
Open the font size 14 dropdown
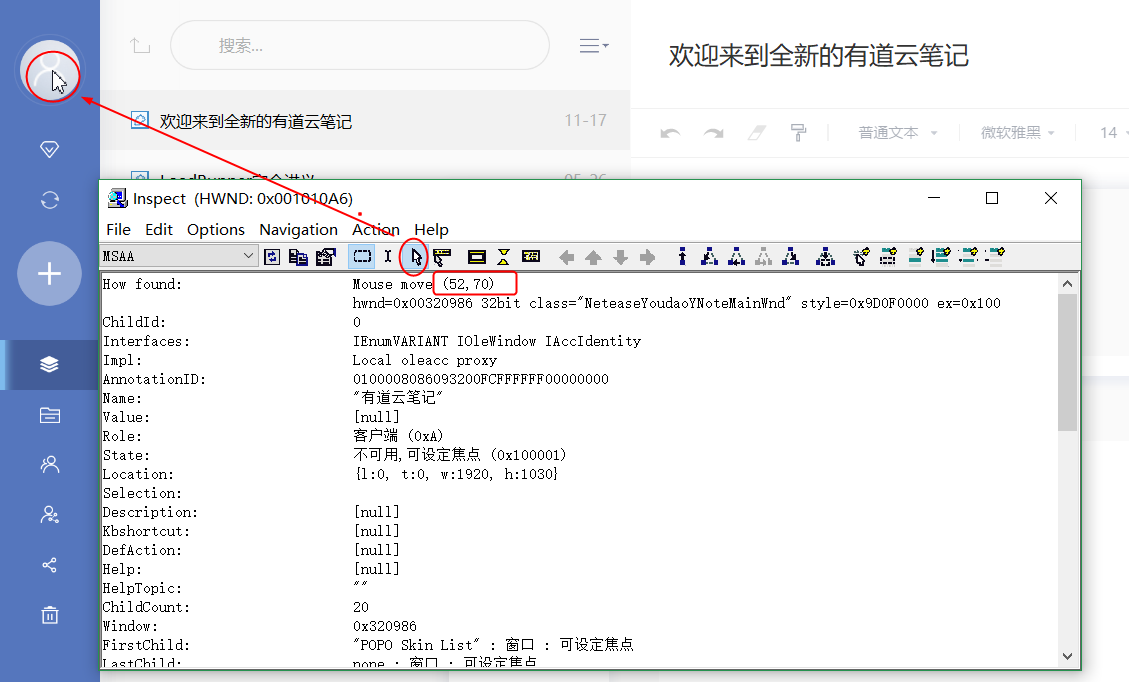(1113, 133)
